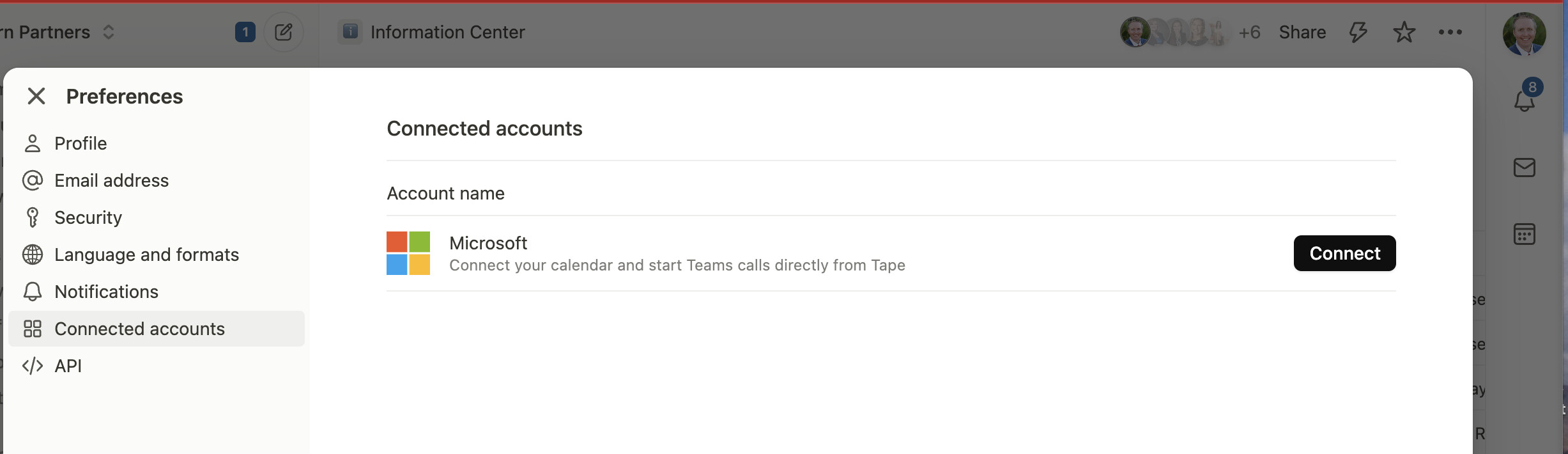Viewport: 1568px width, 454px height.
Task: Click the Share button
Action: point(1302,32)
